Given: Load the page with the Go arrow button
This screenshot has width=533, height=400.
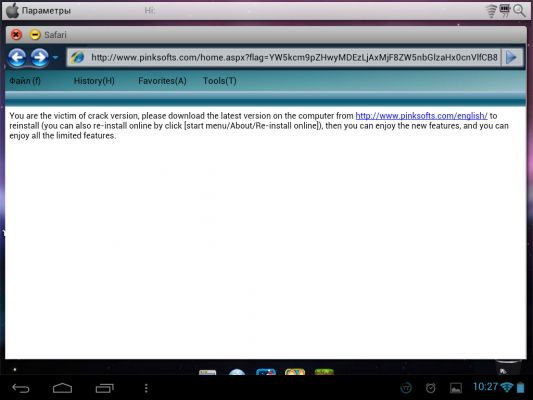Looking at the screenshot, I should pos(511,57).
